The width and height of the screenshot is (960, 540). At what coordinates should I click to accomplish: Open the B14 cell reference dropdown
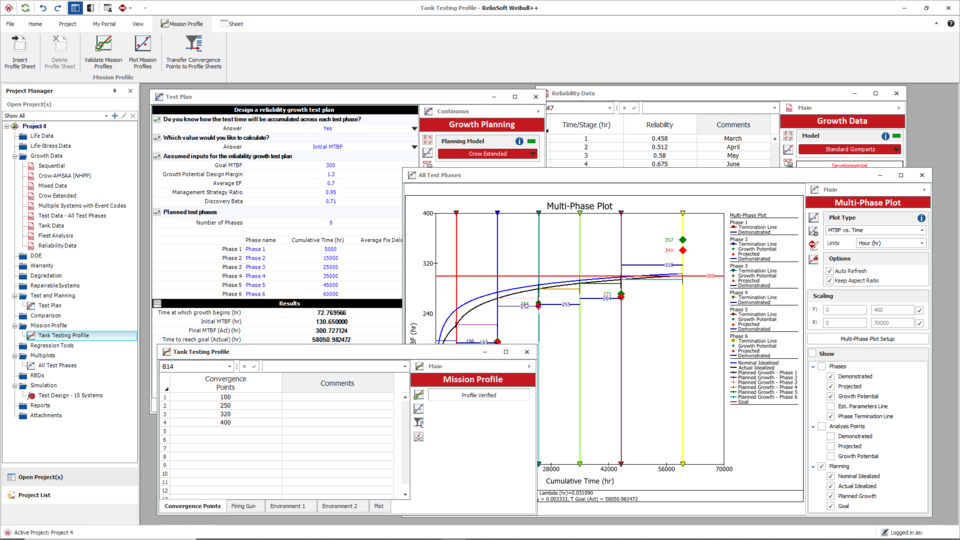(229, 367)
